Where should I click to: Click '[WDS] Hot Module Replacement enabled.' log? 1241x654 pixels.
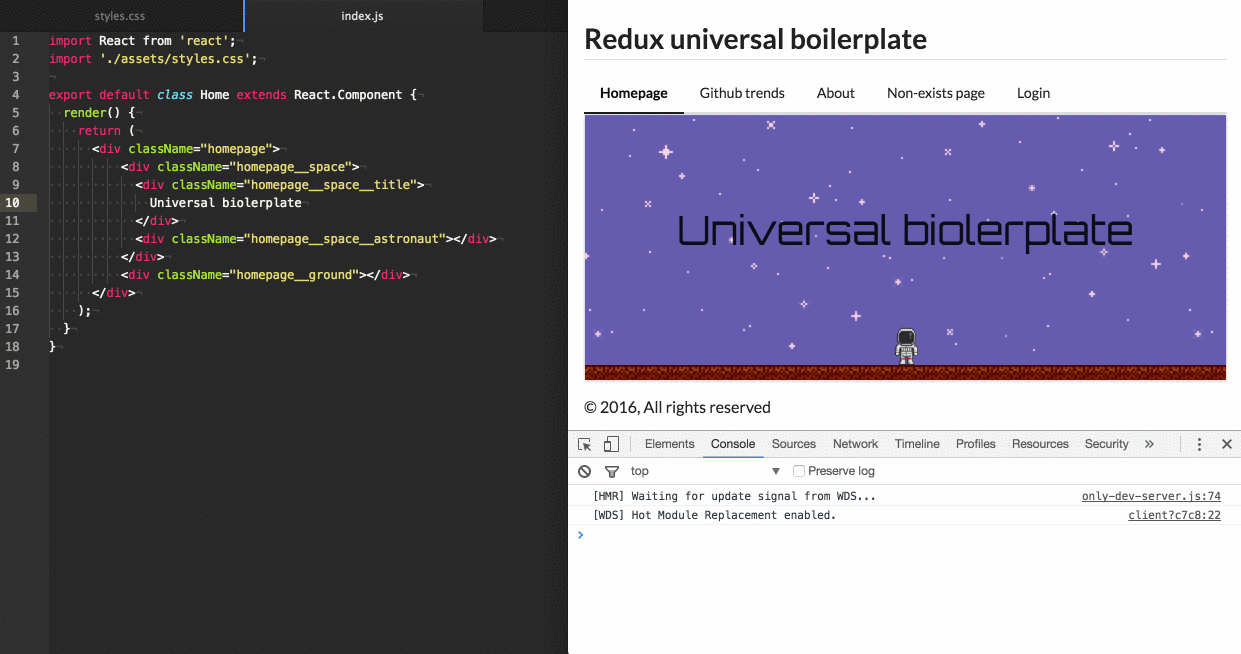pos(714,516)
